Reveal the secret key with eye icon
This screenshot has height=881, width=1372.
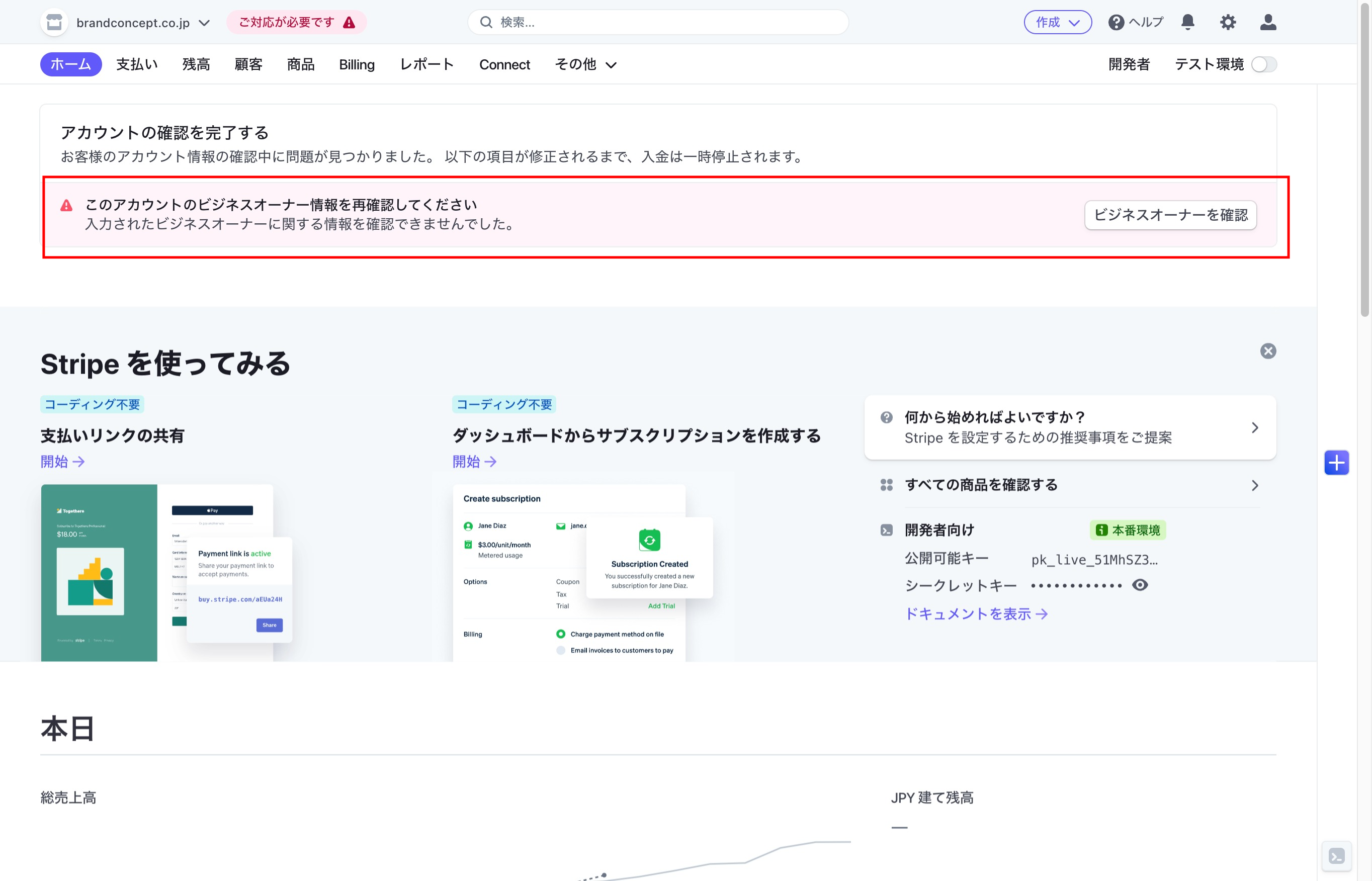[1140, 585]
